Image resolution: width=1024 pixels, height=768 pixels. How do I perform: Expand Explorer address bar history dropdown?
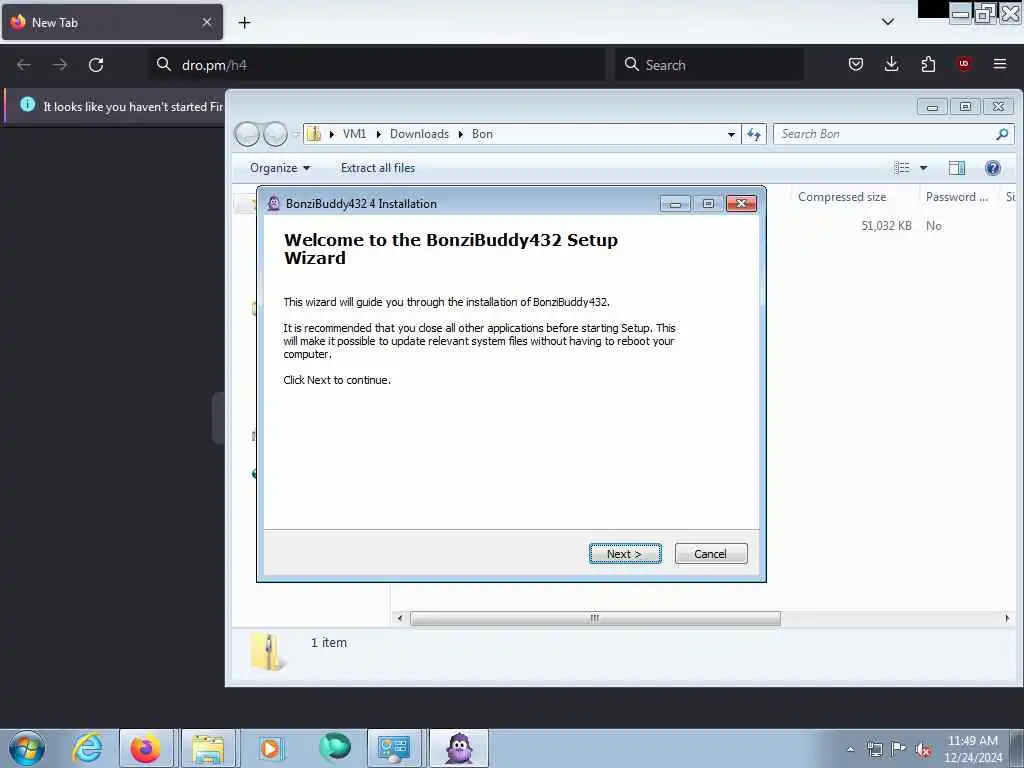(731, 135)
